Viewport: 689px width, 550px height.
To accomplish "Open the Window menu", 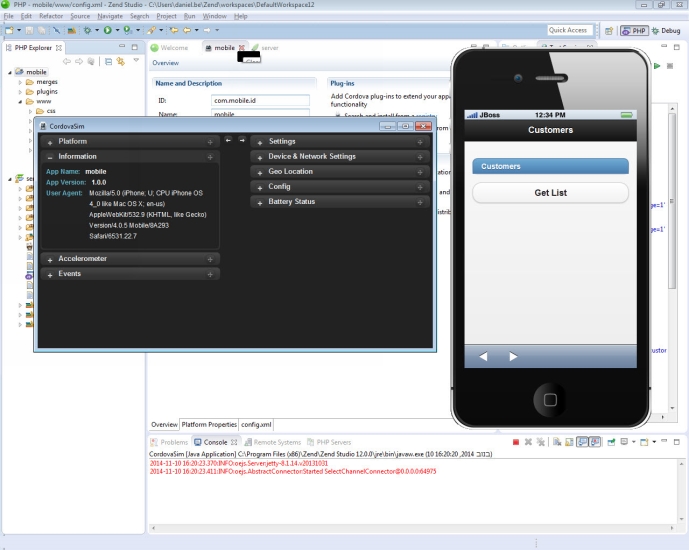I will point(214,16).
